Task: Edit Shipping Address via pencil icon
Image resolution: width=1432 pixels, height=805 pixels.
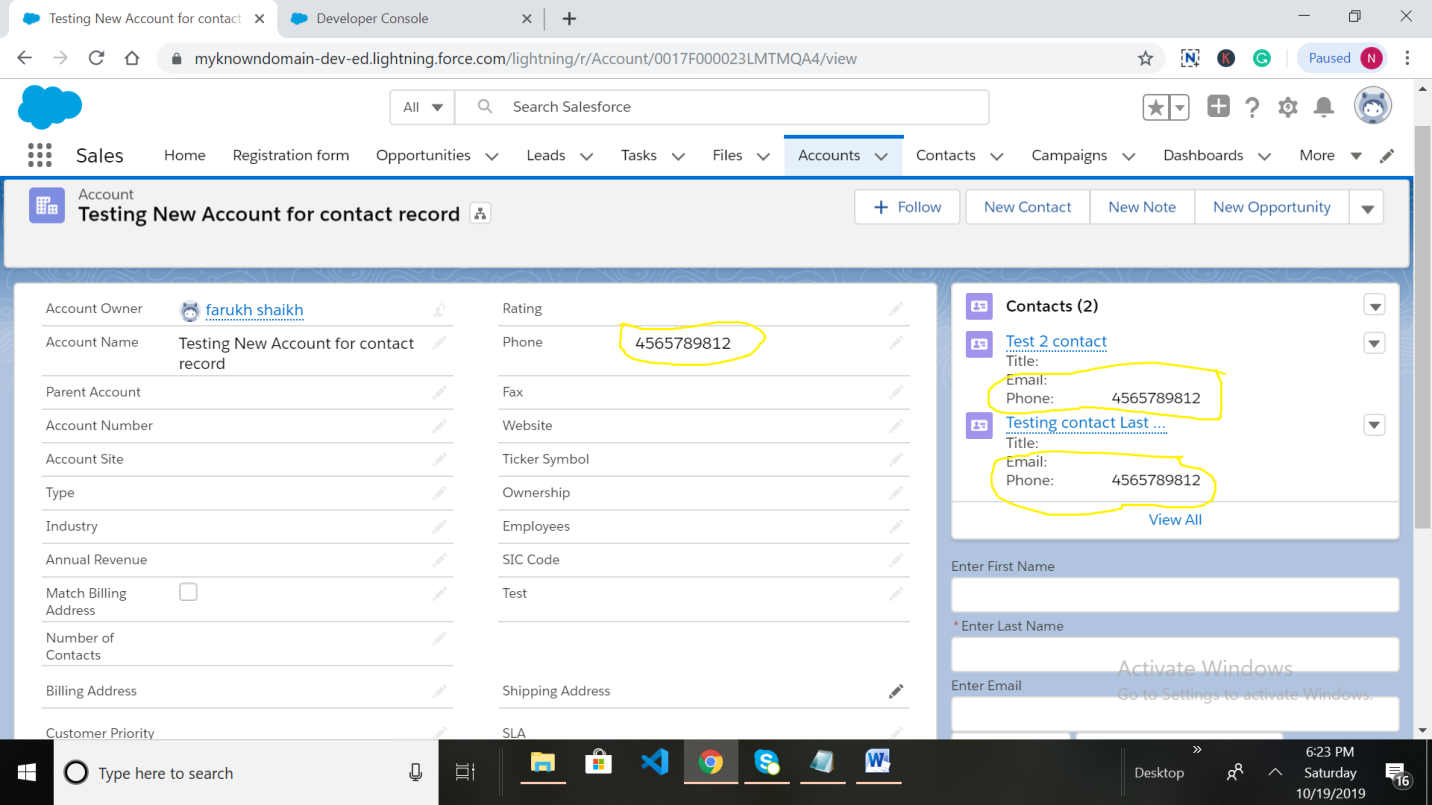Action: (896, 690)
